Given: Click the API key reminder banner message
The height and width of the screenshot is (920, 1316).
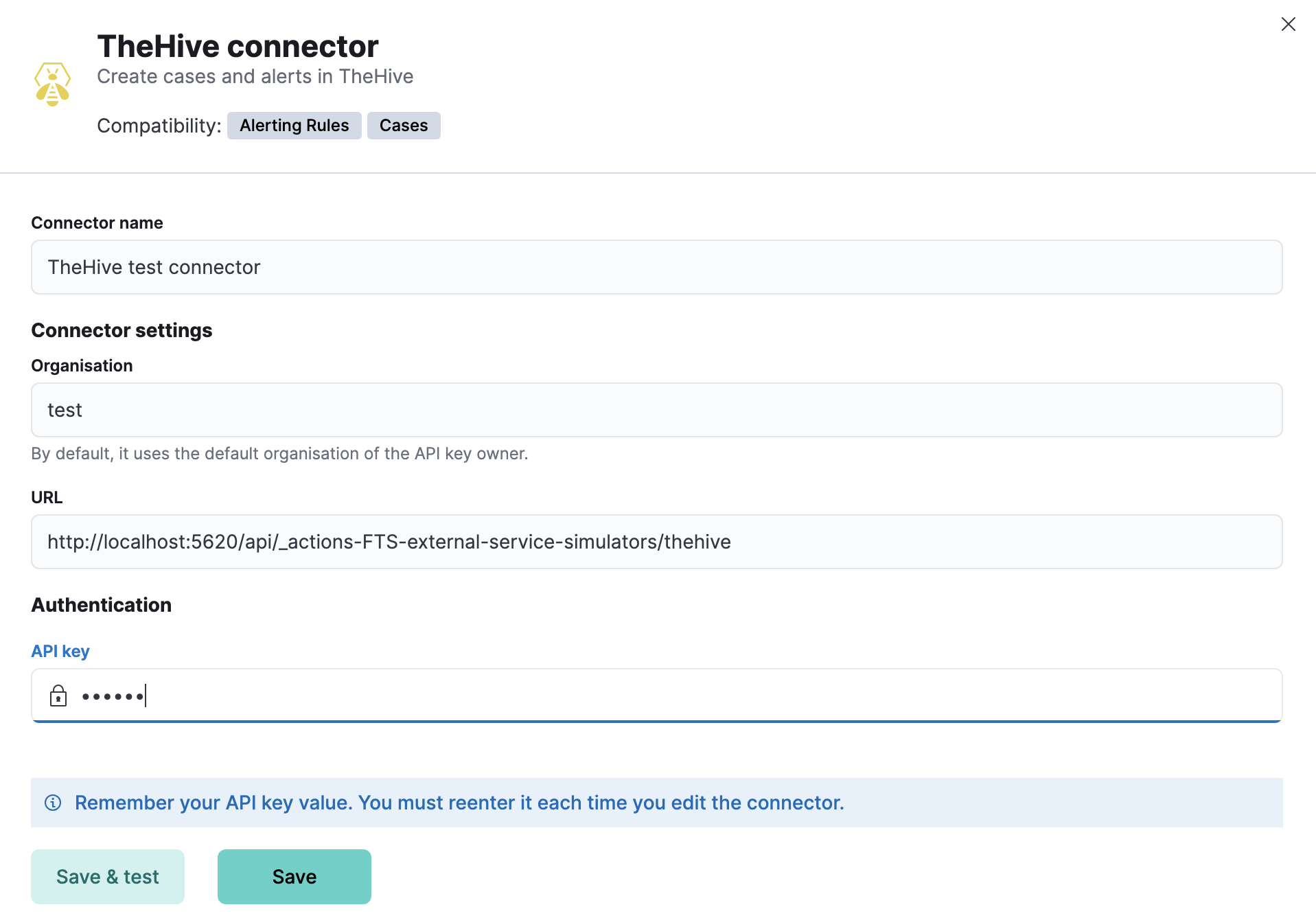Looking at the screenshot, I should pos(460,802).
